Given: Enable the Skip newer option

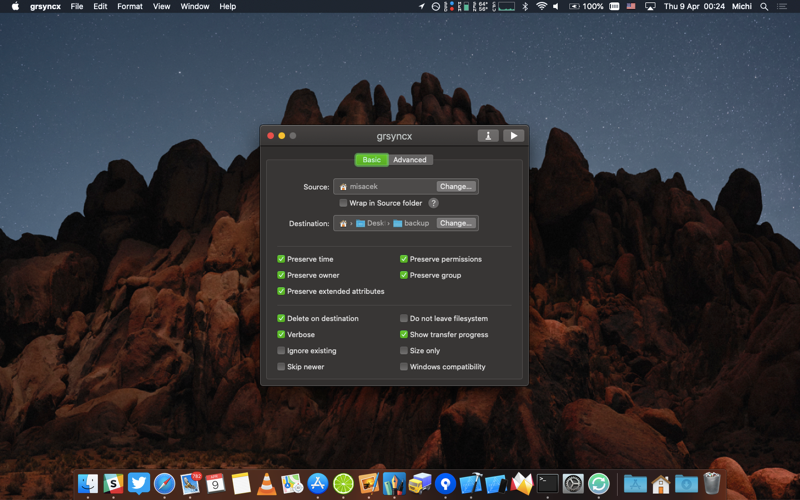Looking at the screenshot, I should pos(281,367).
